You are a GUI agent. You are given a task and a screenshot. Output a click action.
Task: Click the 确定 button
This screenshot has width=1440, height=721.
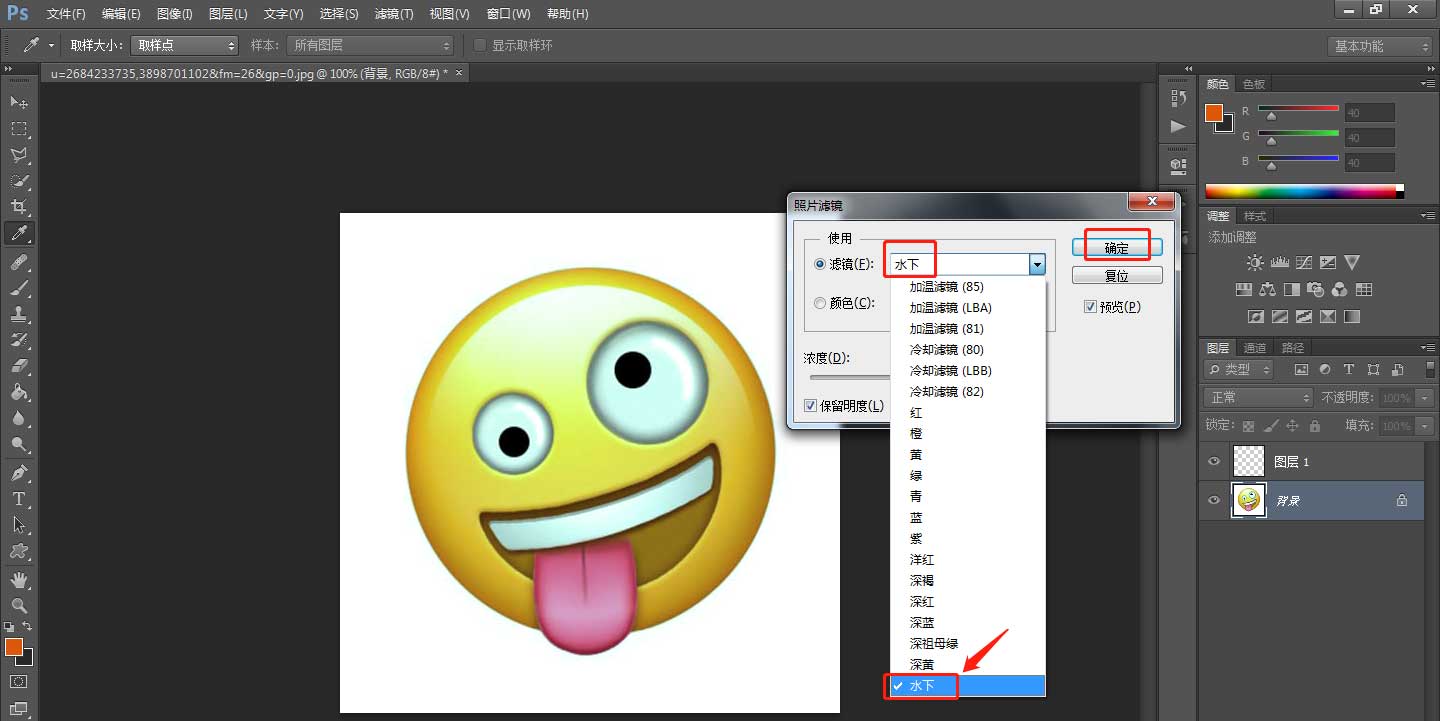(1115, 245)
